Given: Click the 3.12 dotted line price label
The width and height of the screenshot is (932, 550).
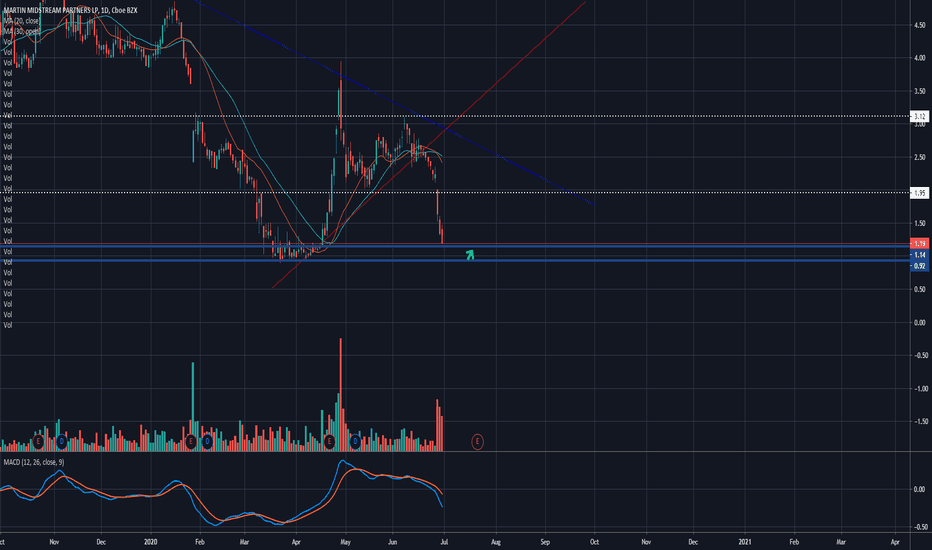Looking at the screenshot, I should pyautogui.click(x=920, y=117).
